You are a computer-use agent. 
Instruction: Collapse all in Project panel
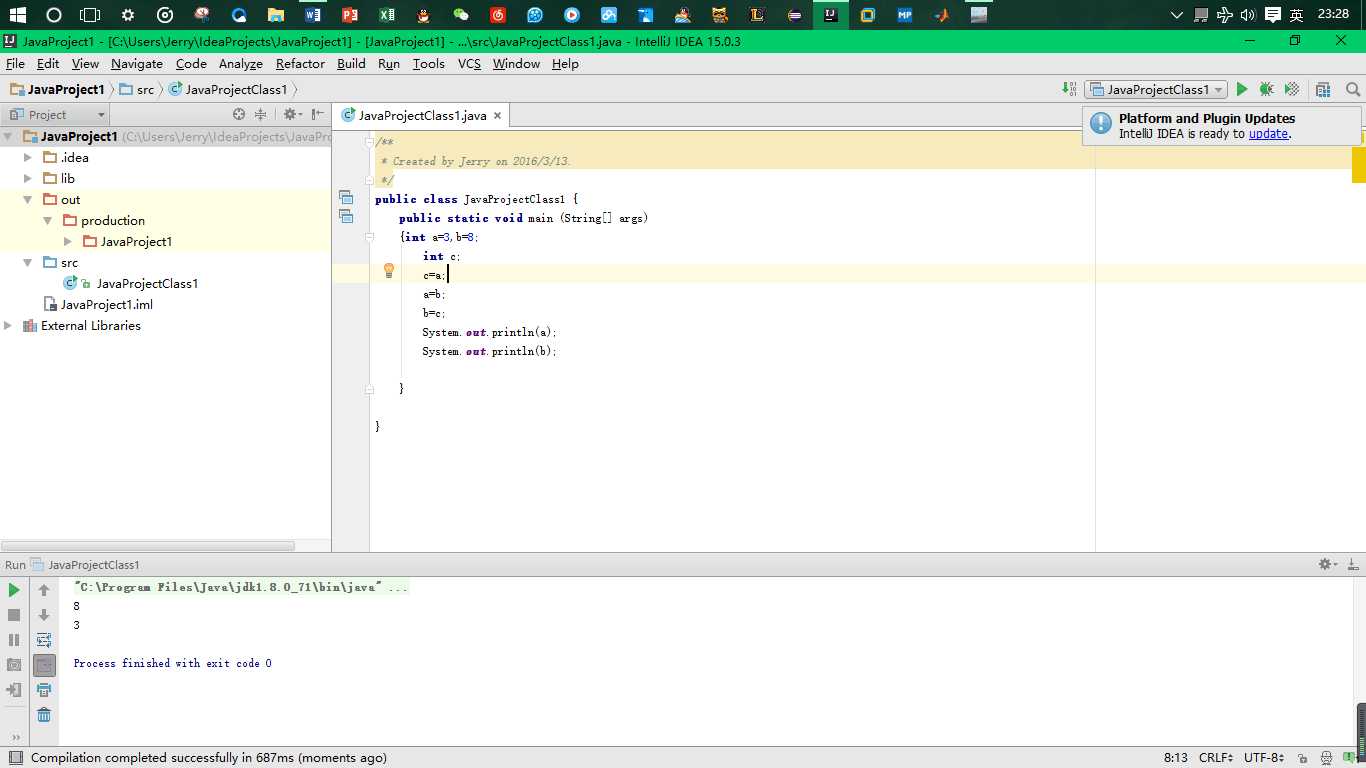pyautogui.click(x=261, y=114)
